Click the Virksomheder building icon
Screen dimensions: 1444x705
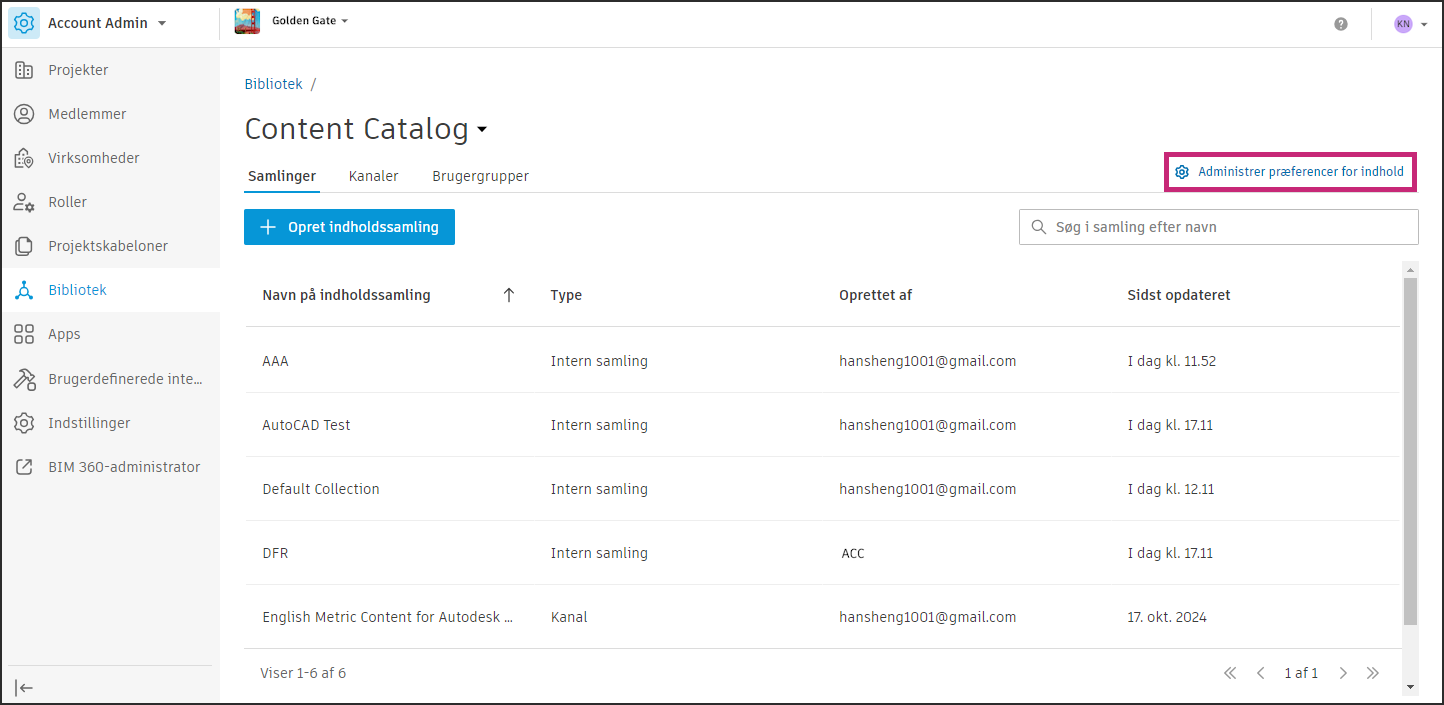24,158
